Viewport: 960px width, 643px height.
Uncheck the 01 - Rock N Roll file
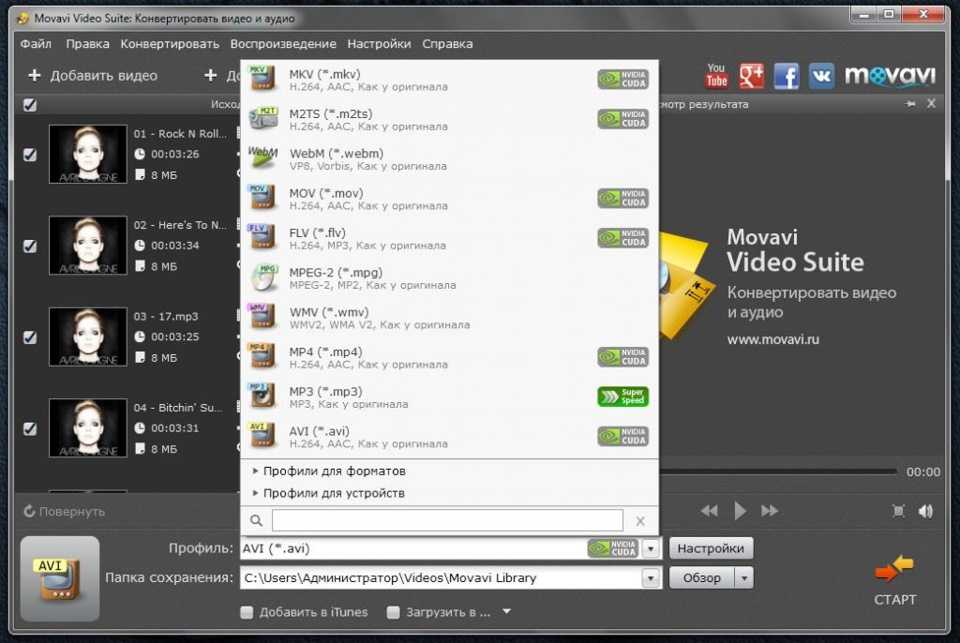29,154
